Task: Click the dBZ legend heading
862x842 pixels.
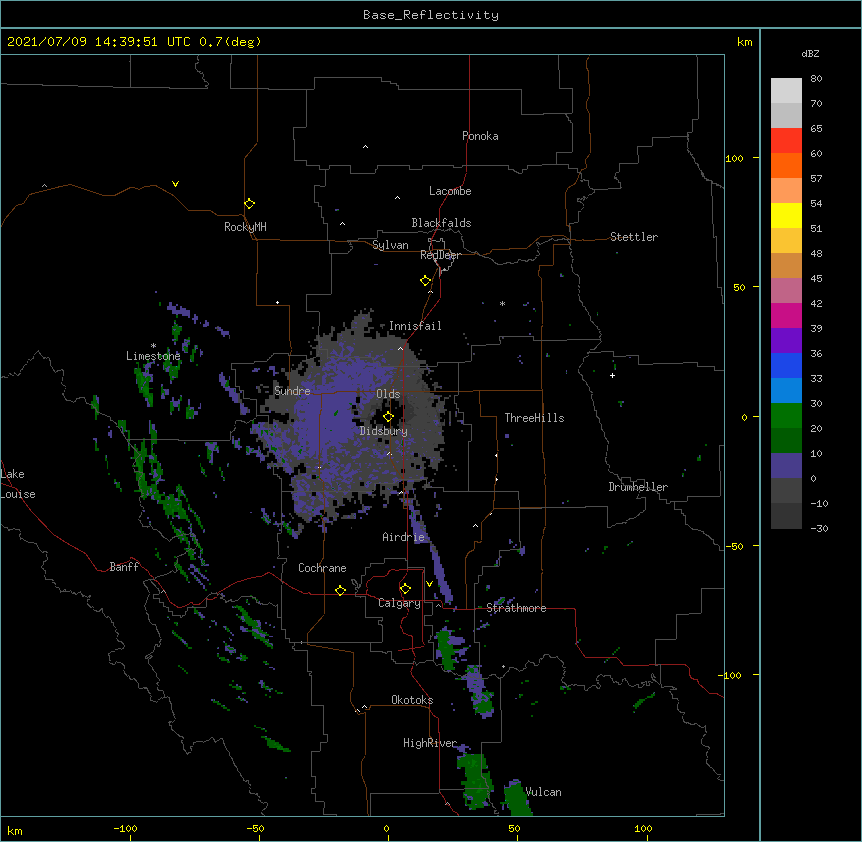Action: tap(810, 54)
